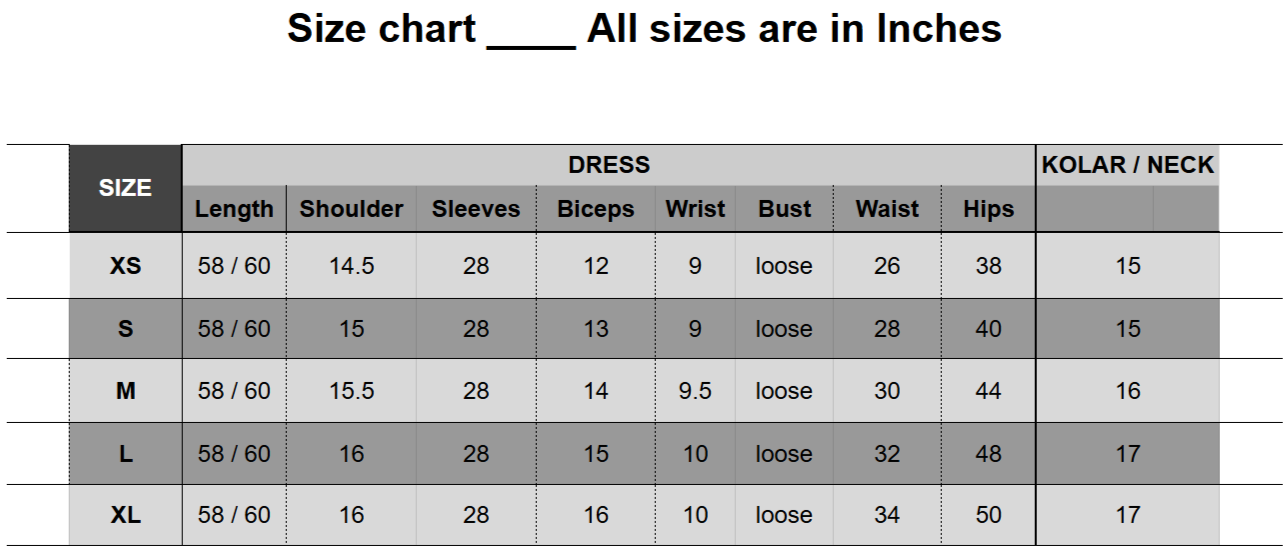Select the Shoulder column header
Viewport: 1288px width, 547px height.
[351, 209]
